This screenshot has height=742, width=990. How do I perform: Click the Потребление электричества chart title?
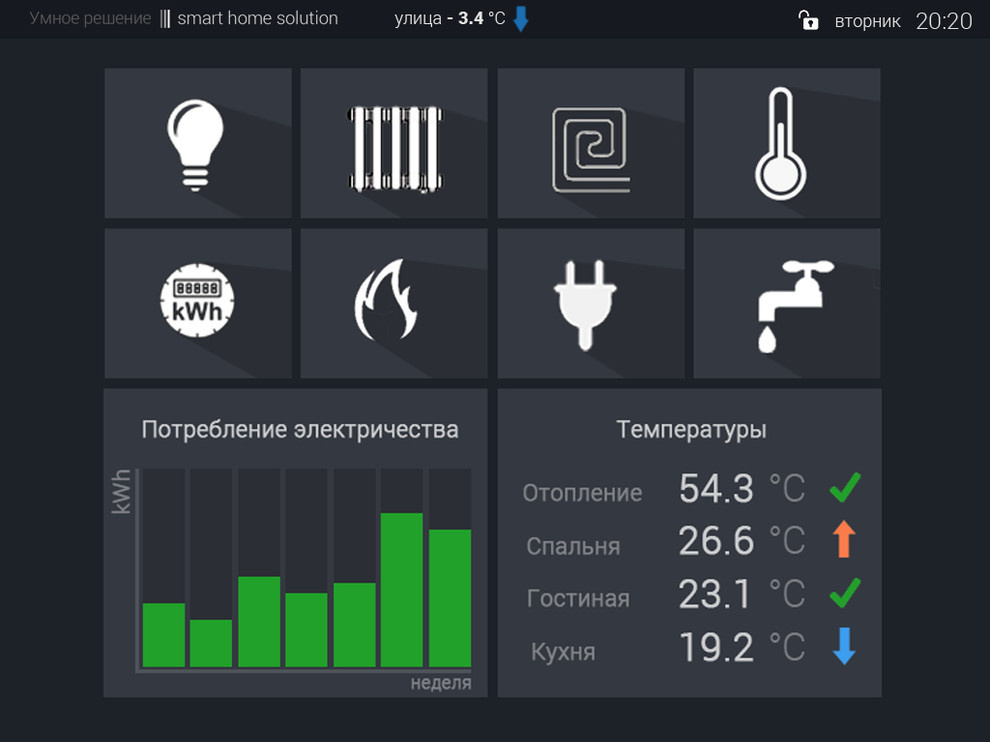tap(300, 429)
